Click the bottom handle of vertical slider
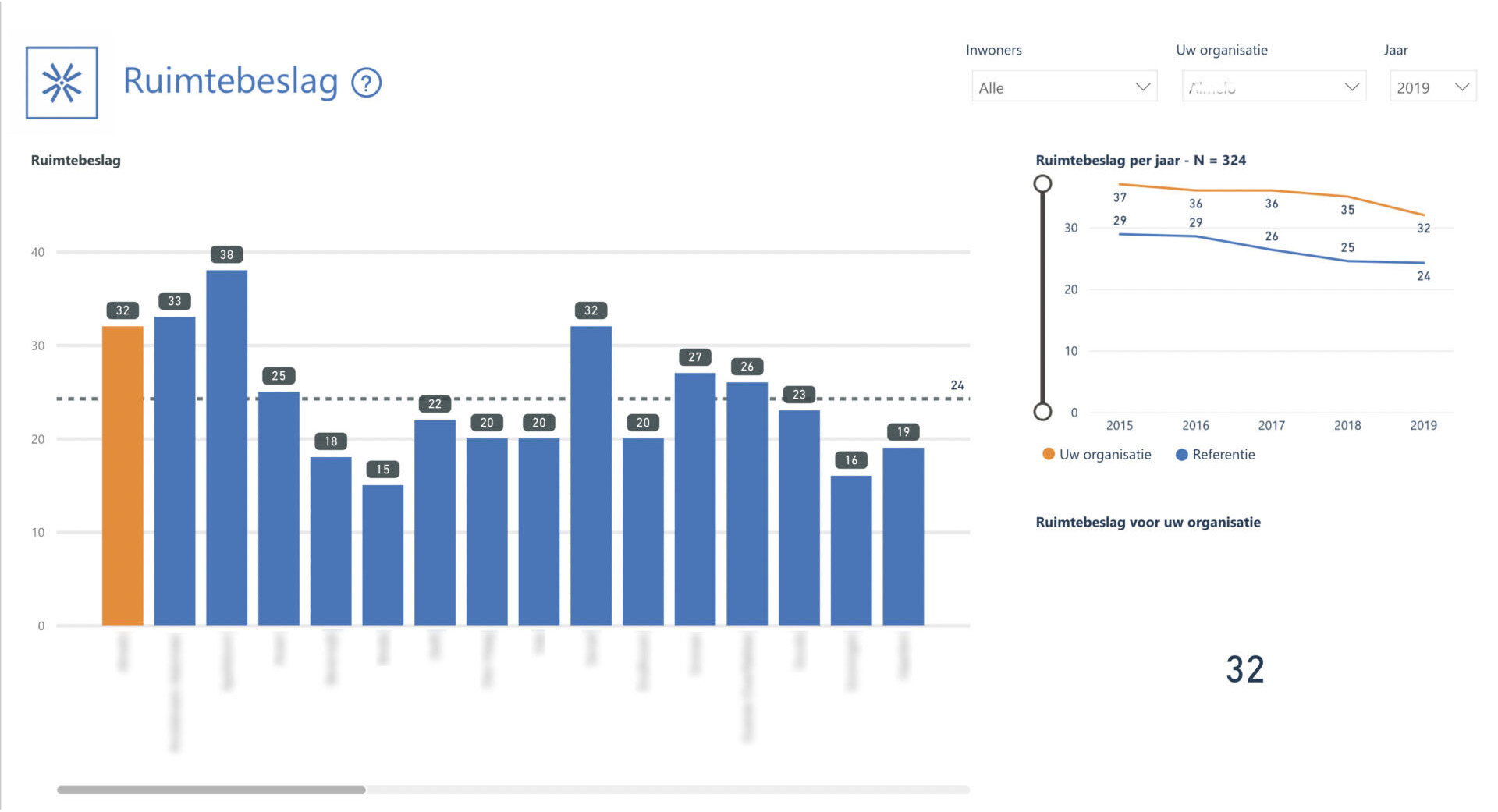 [1042, 412]
